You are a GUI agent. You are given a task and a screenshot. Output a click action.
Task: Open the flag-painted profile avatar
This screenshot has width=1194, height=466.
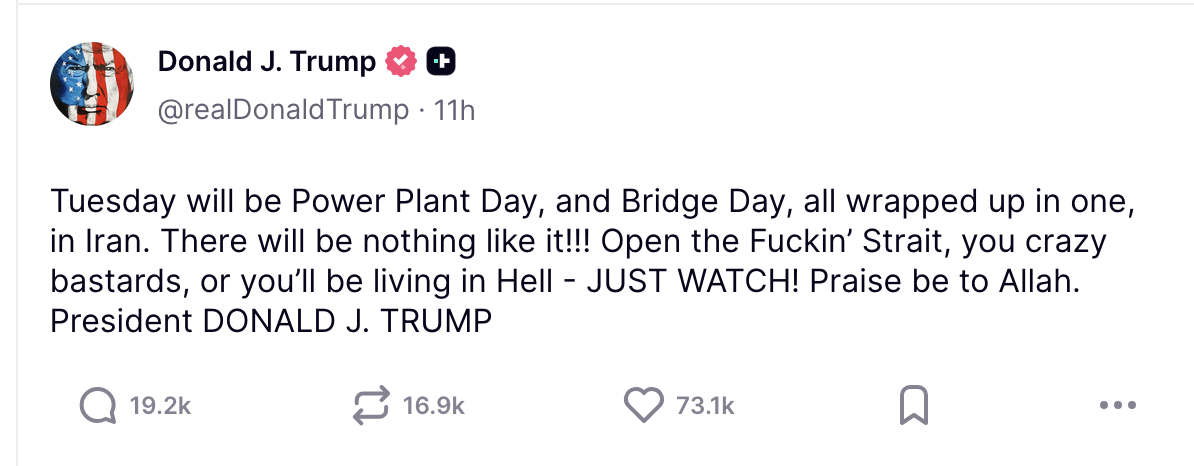click(x=92, y=84)
